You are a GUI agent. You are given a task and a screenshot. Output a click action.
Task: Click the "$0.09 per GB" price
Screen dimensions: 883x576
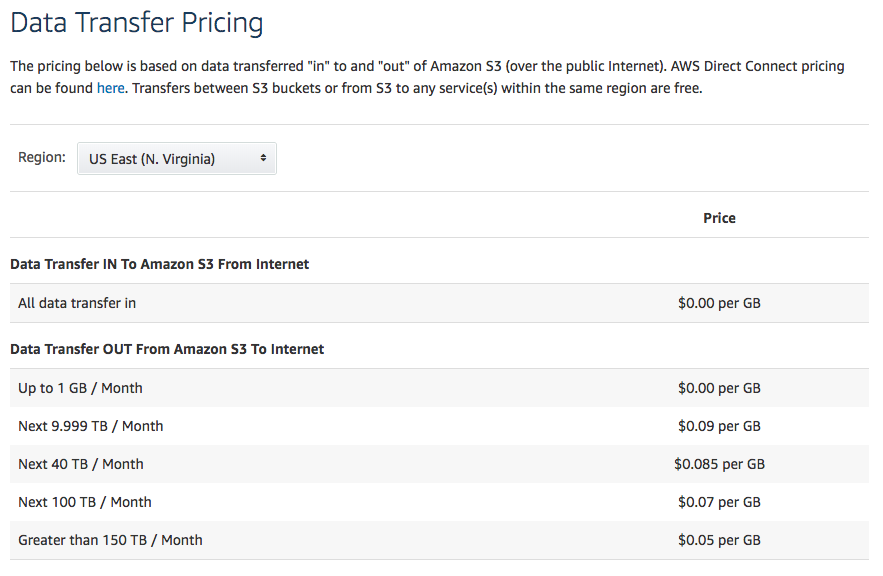pos(719,426)
